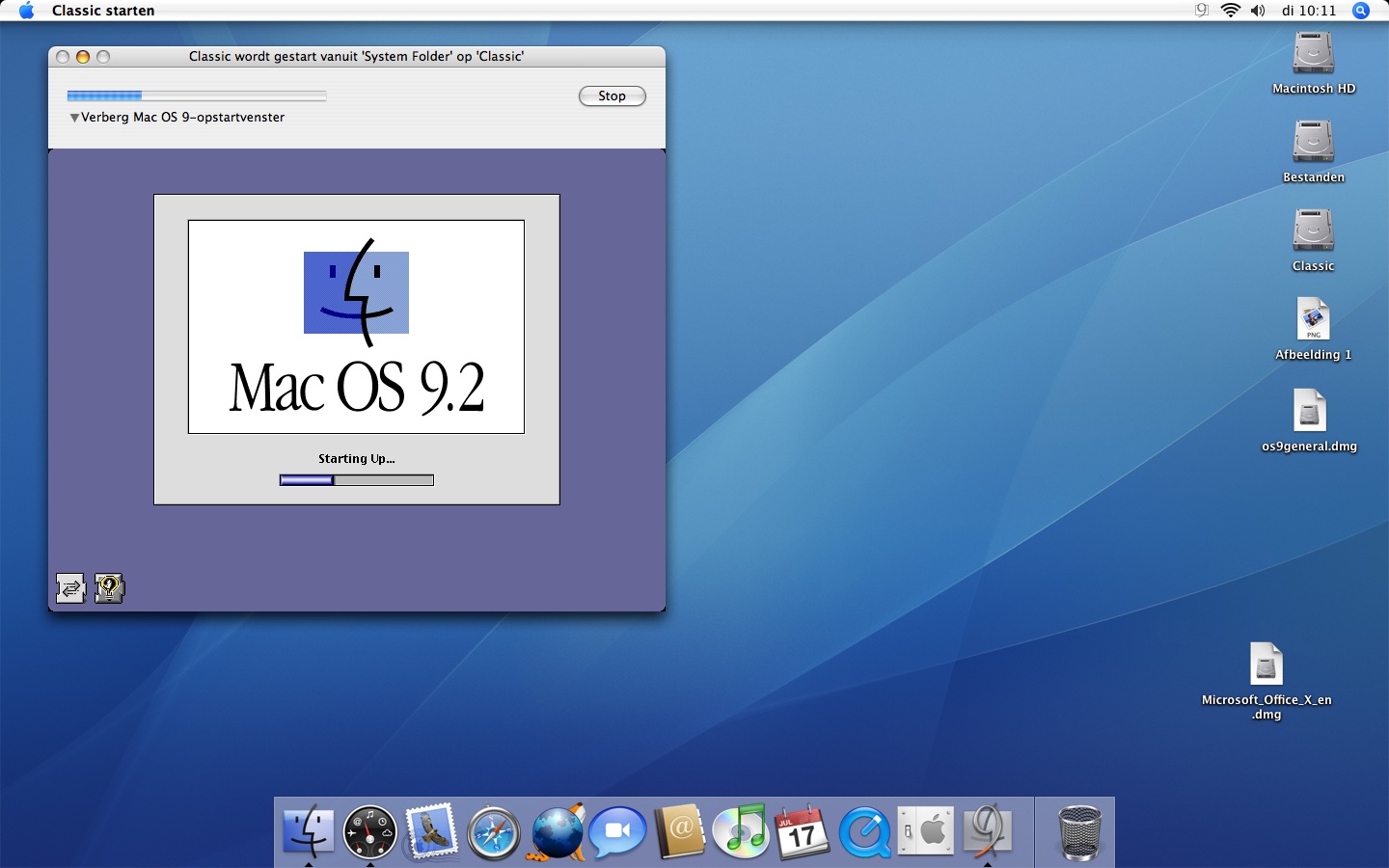Open QuickTime Player in the Dock
The width and height of the screenshot is (1389, 868).
tap(864, 832)
